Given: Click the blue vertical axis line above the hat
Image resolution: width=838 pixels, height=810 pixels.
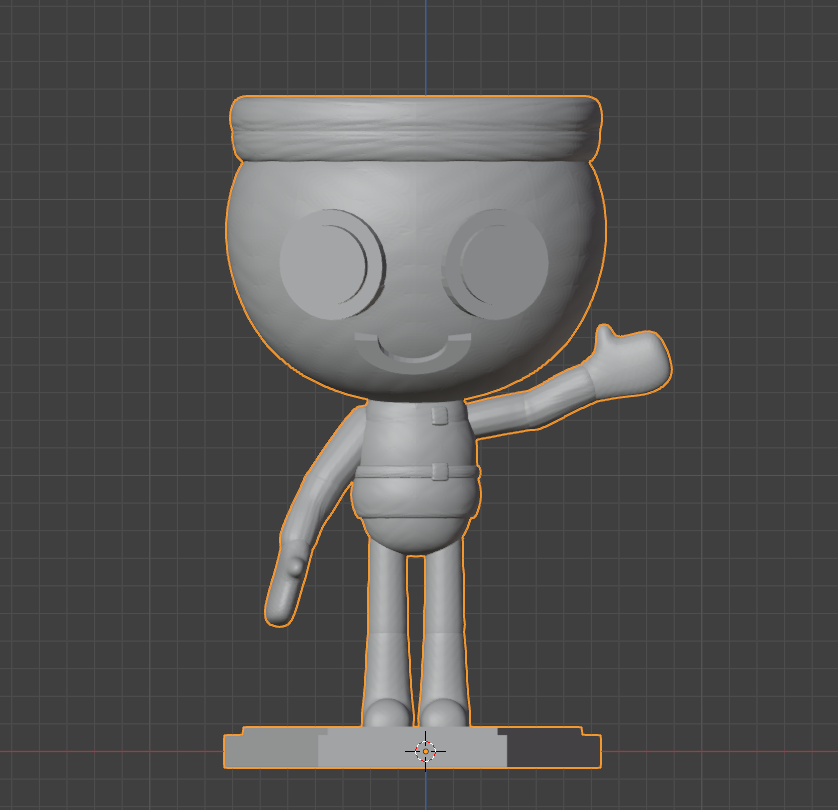Looking at the screenshot, I should click(x=425, y=45).
